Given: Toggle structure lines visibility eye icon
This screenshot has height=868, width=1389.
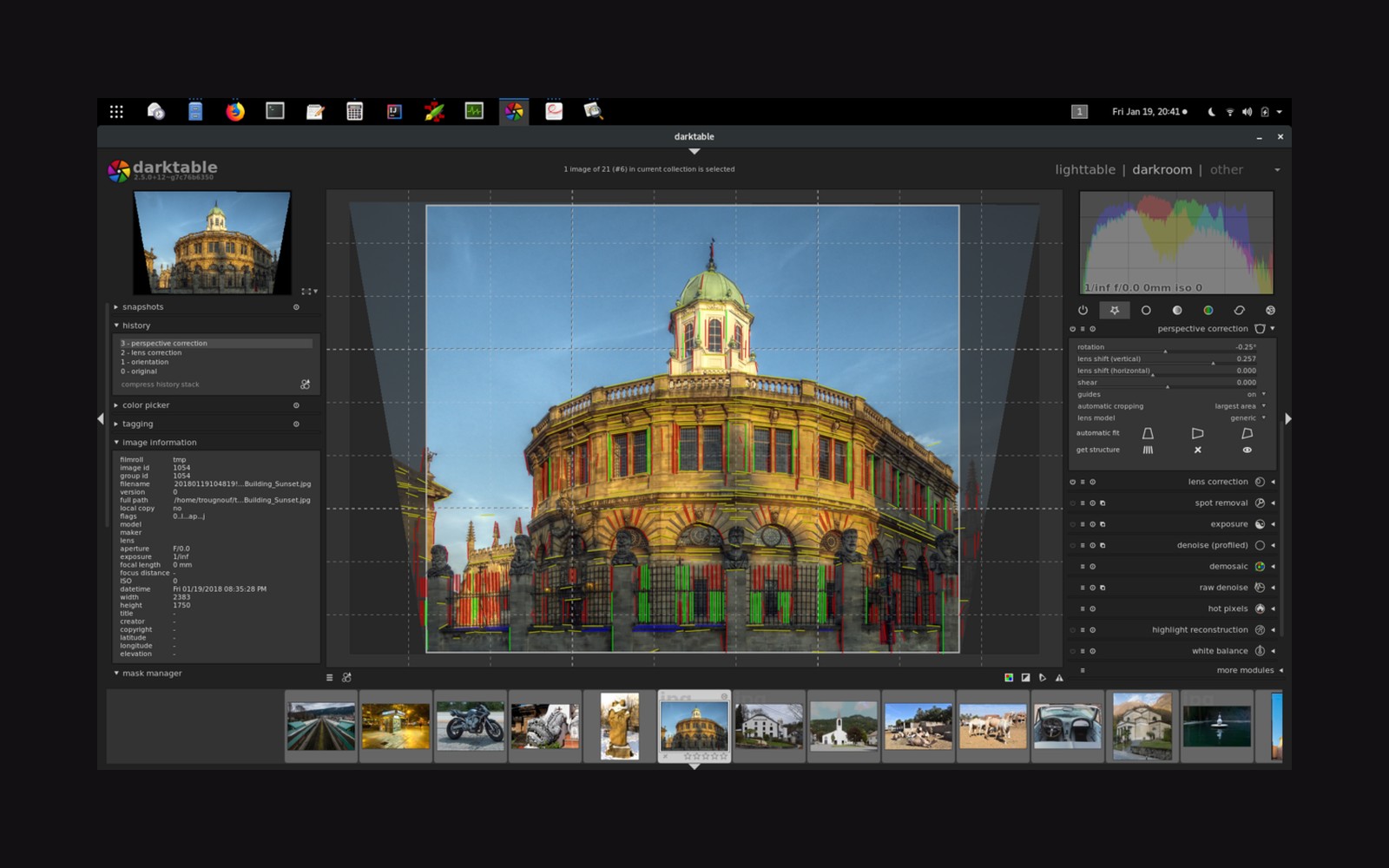Looking at the screenshot, I should click(x=1247, y=450).
